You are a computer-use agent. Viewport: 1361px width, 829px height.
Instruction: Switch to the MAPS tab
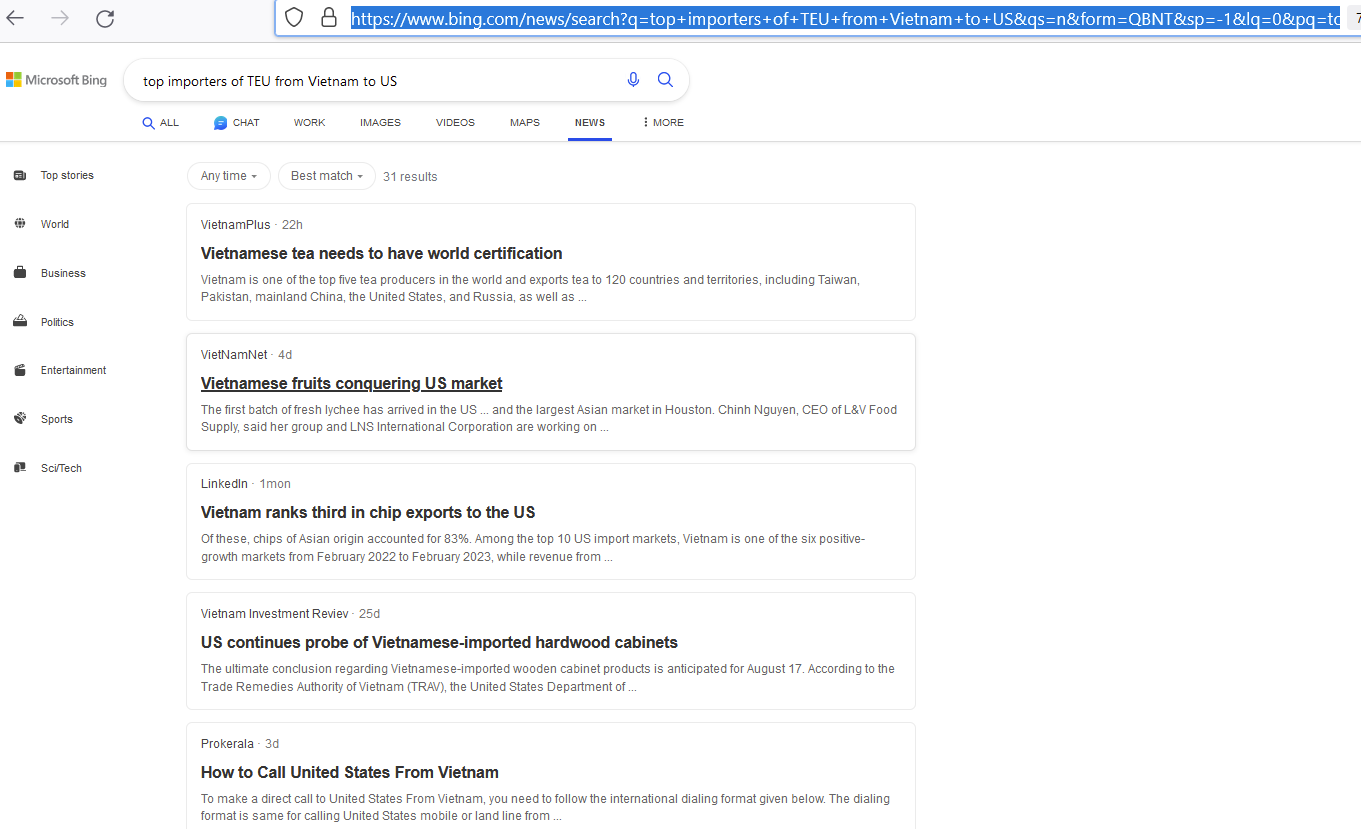[x=524, y=123]
